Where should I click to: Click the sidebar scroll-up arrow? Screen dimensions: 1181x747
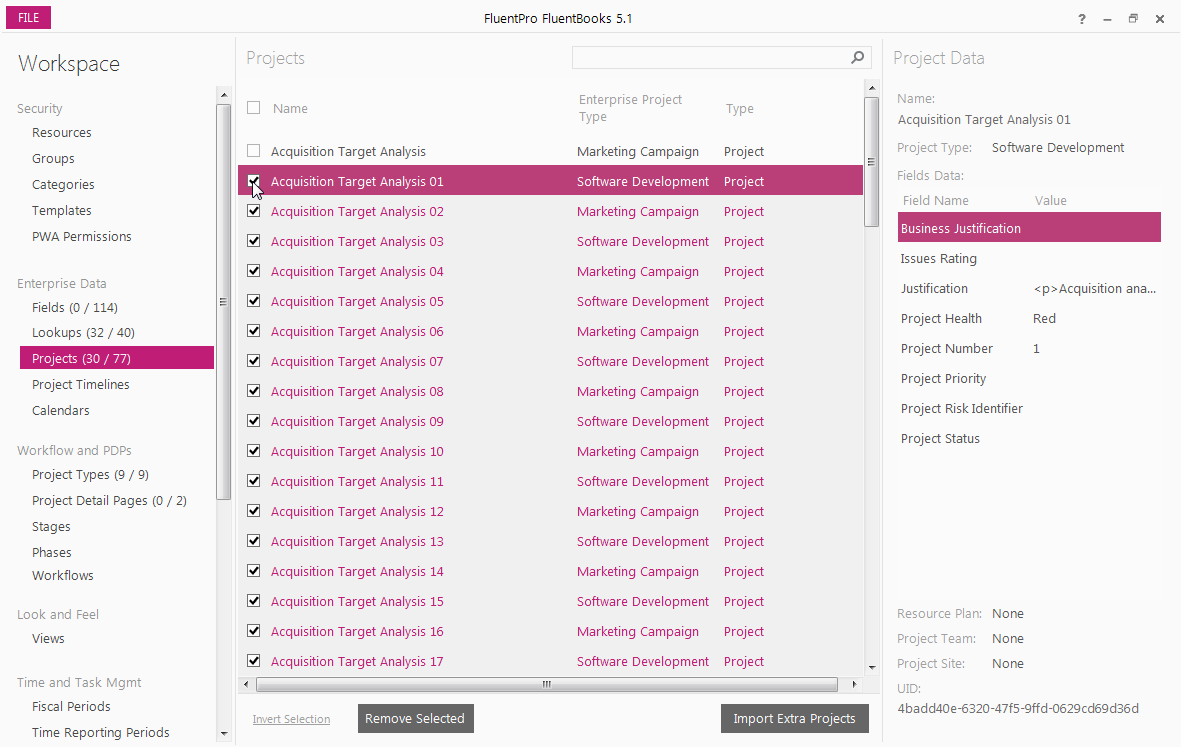[223, 95]
